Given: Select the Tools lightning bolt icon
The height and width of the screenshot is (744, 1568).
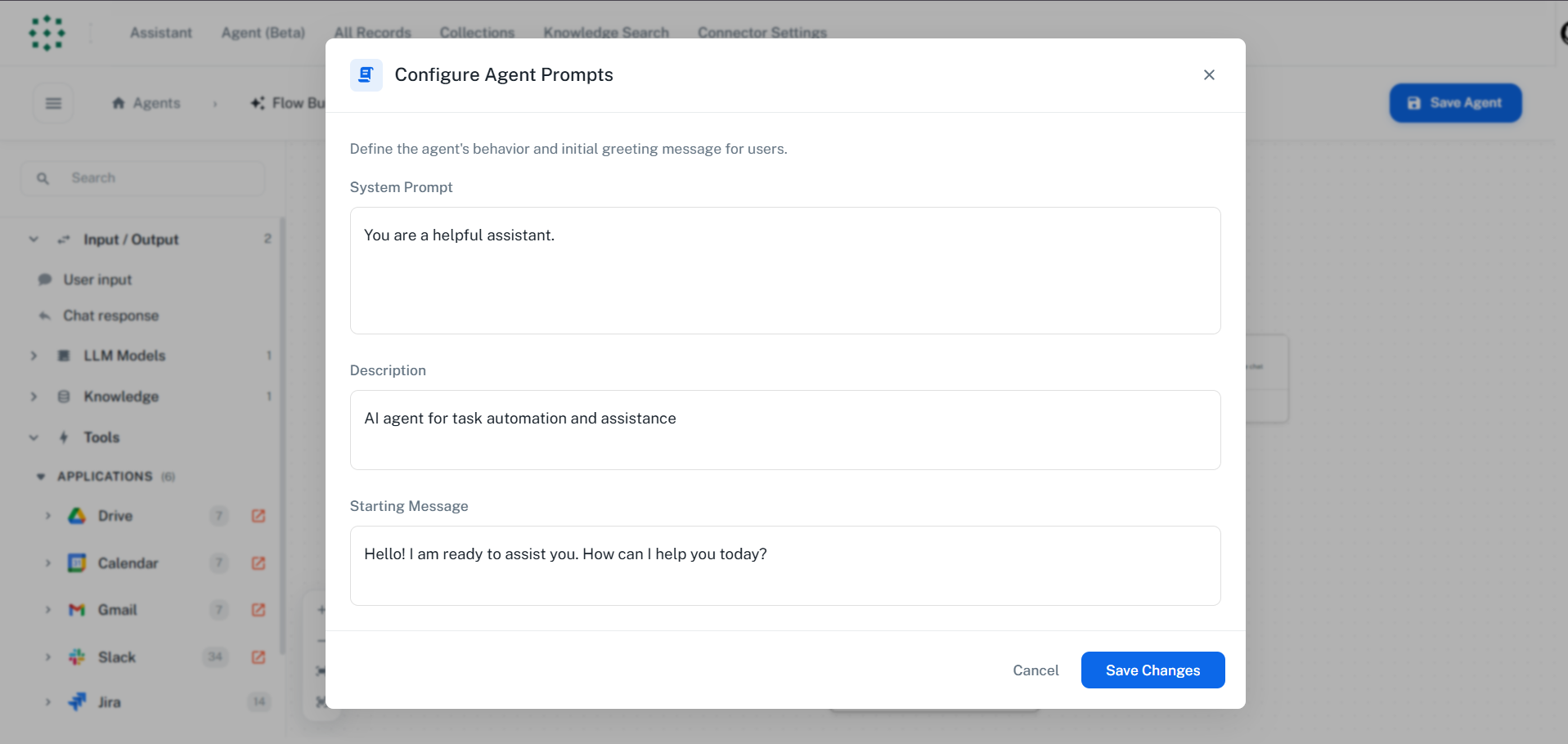Looking at the screenshot, I should (64, 437).
